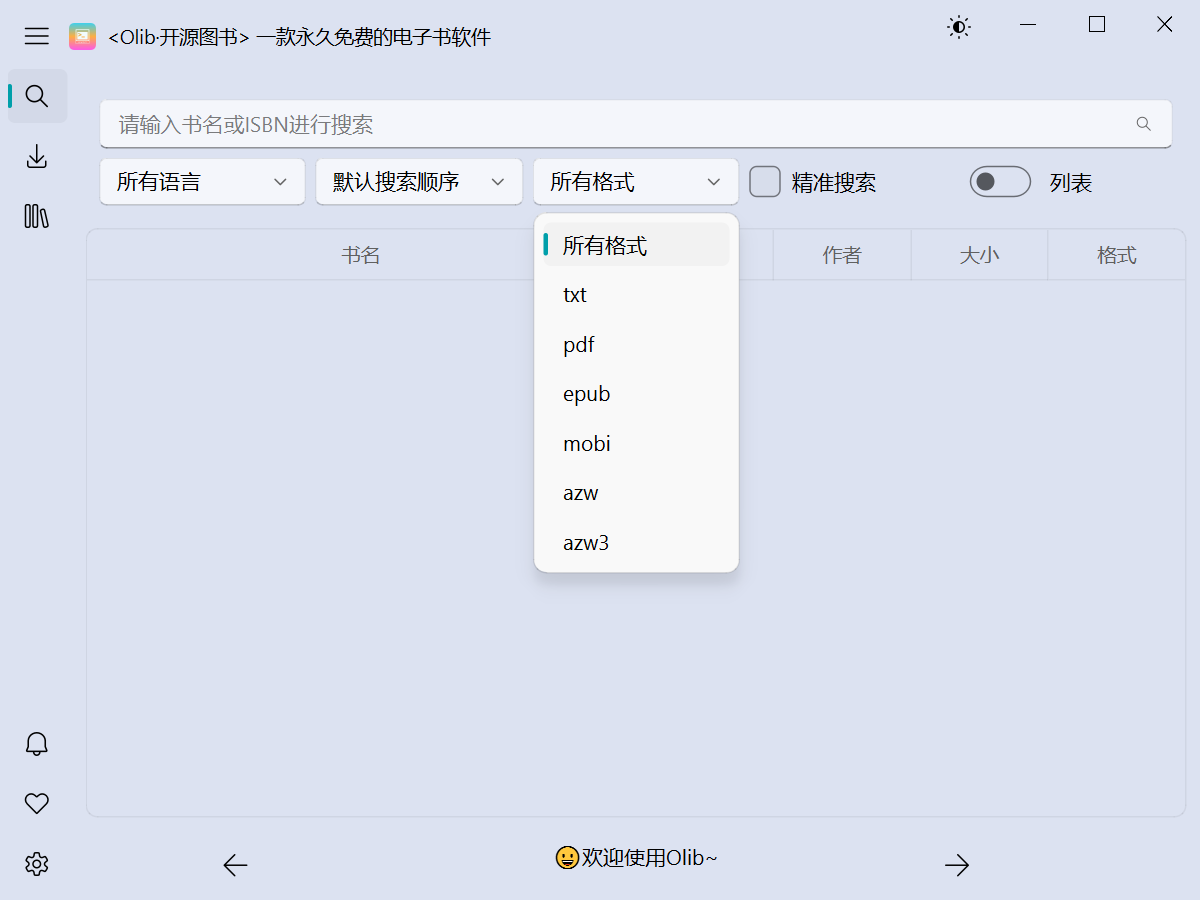Open the 默认搜索顺序 sort dropdown

(419, 182)
